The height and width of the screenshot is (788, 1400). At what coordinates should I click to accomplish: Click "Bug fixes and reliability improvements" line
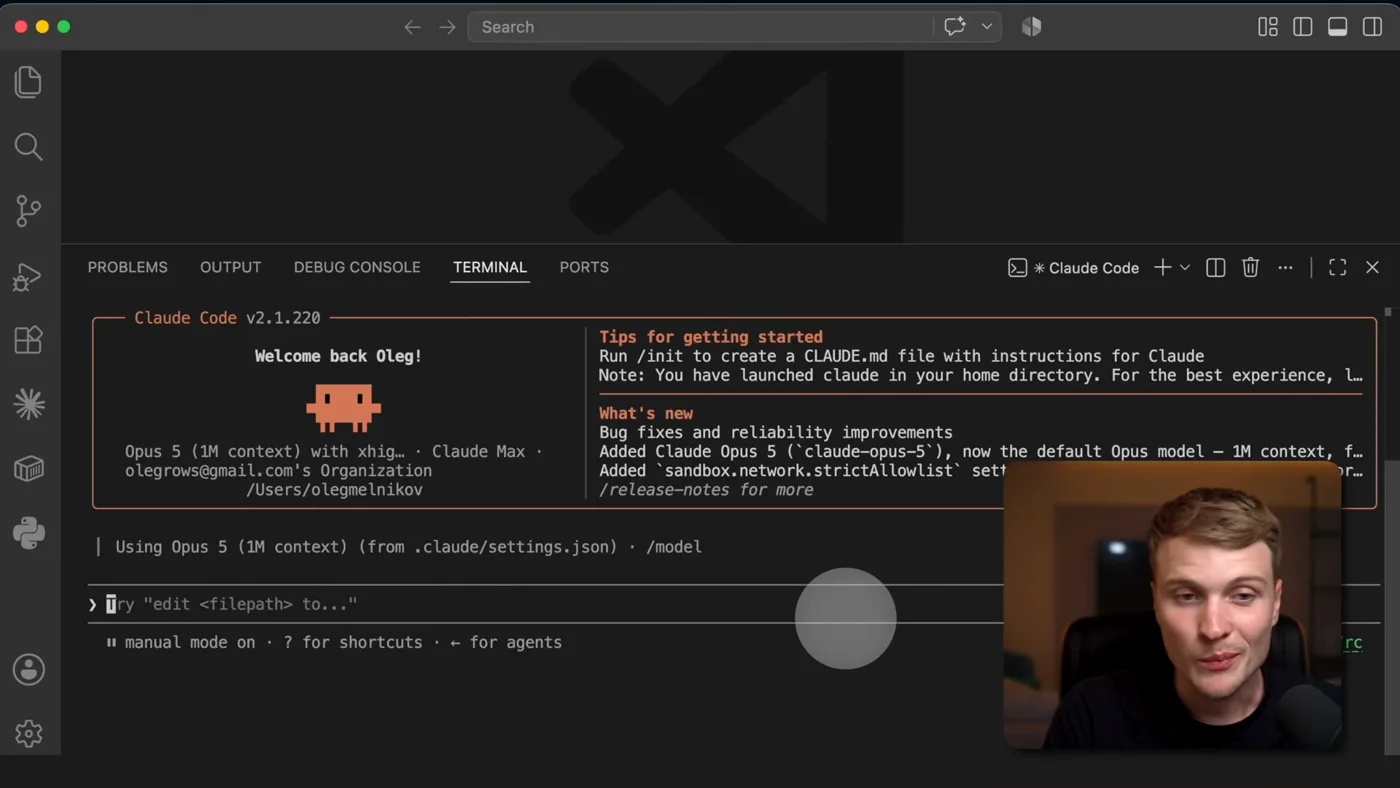click(x=776, y=432)
